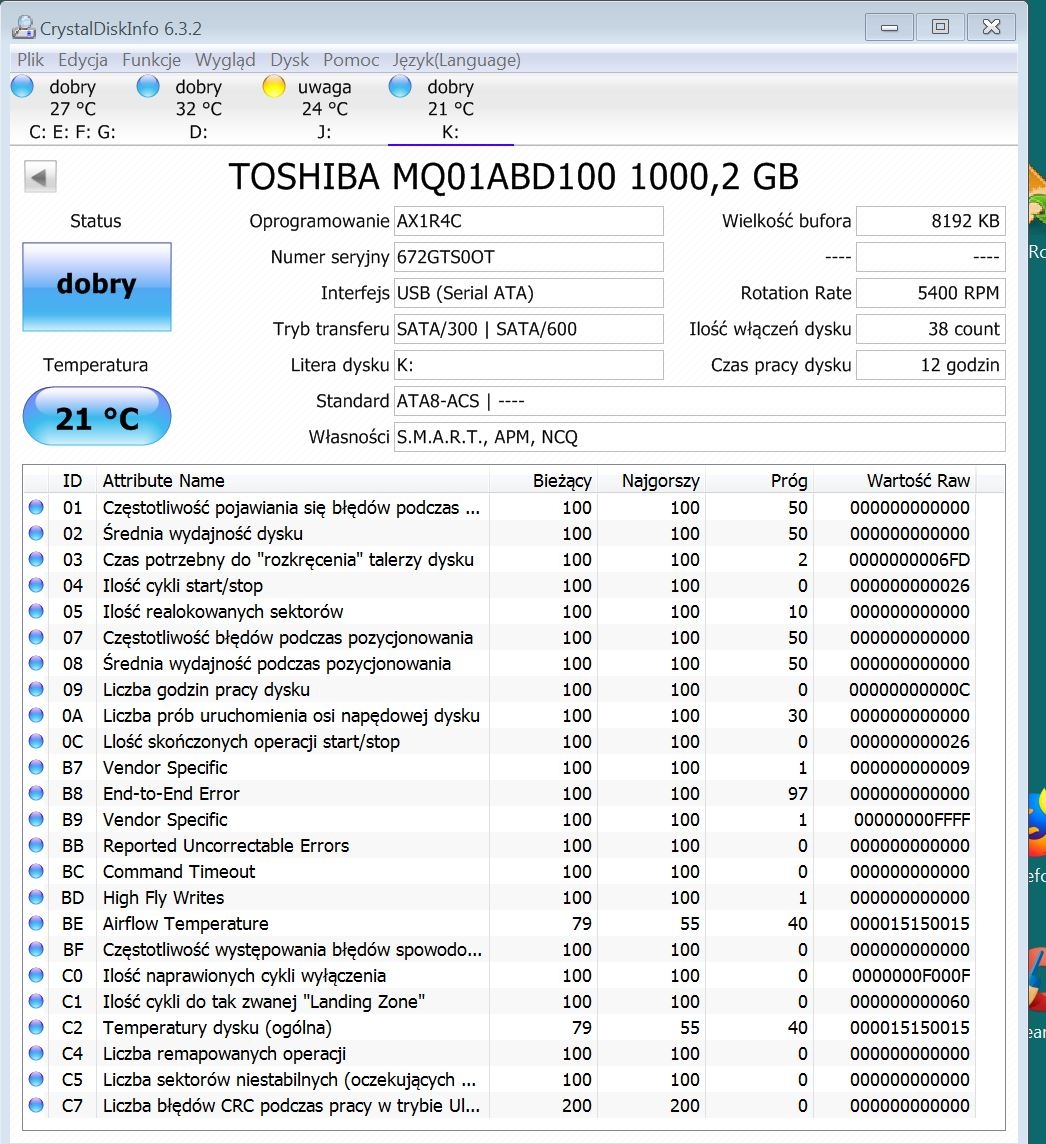Click the ID column header
This screenshot has height=1144, width=1046.
pyautogui.click(x=72, y=481)
